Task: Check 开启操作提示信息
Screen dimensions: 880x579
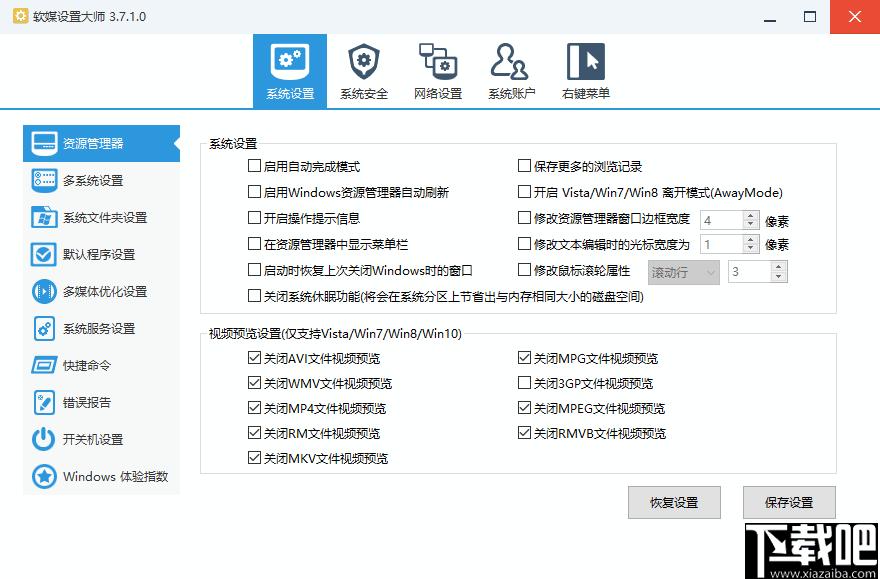Action: [254, 218]
